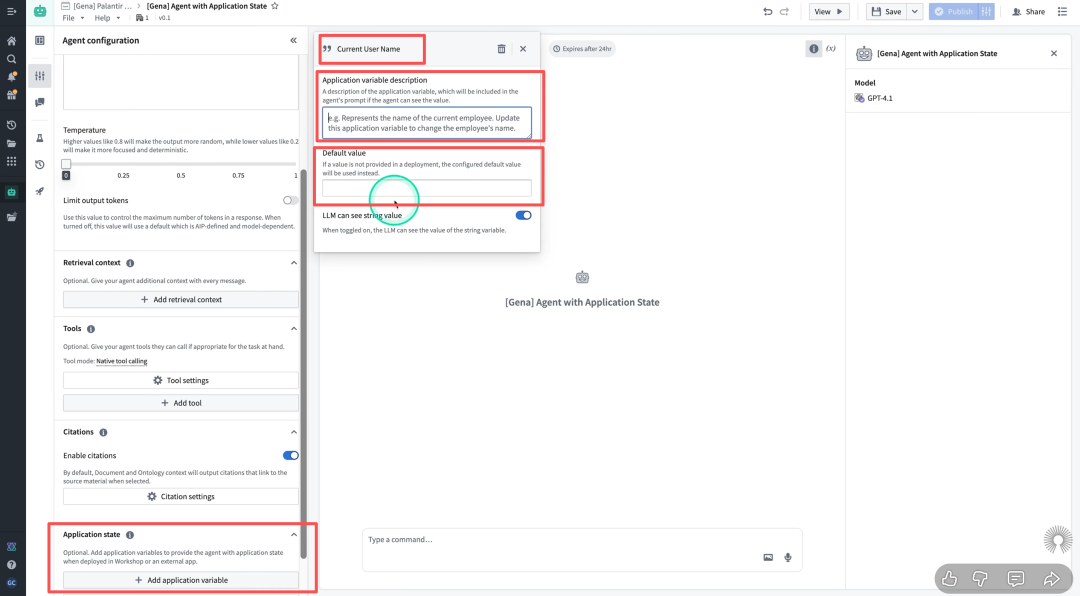The image size is (1080, 596).
Task: Focus the Application variable description textarea
Action: (x=427, y=123)
